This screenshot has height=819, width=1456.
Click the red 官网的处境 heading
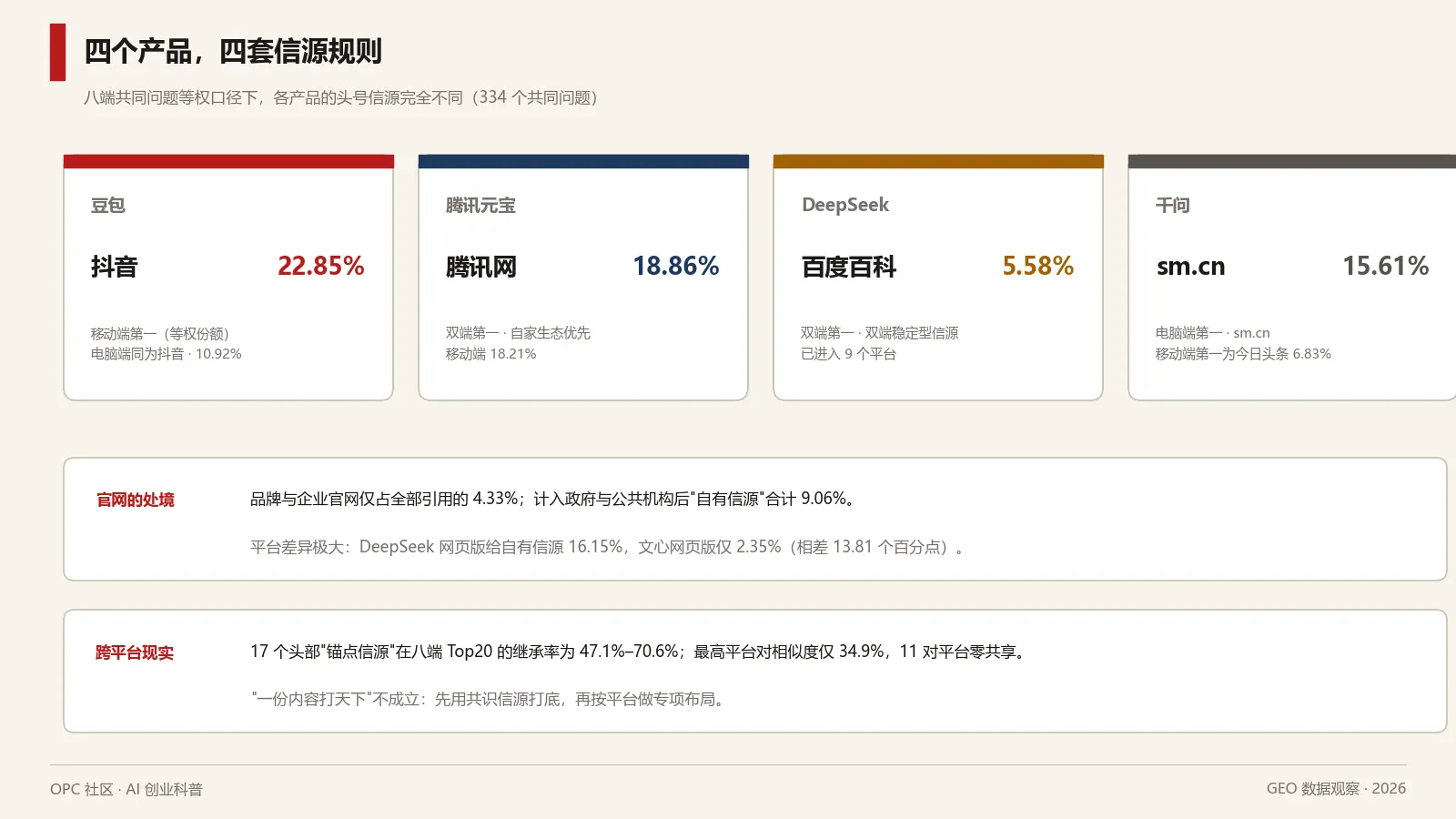click(x=136, y=500)
